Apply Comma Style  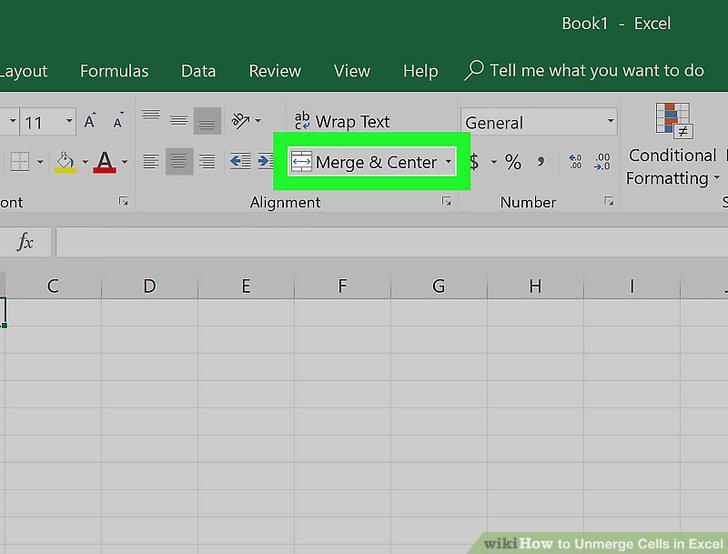pyautogui.click(x=541, y=162)
